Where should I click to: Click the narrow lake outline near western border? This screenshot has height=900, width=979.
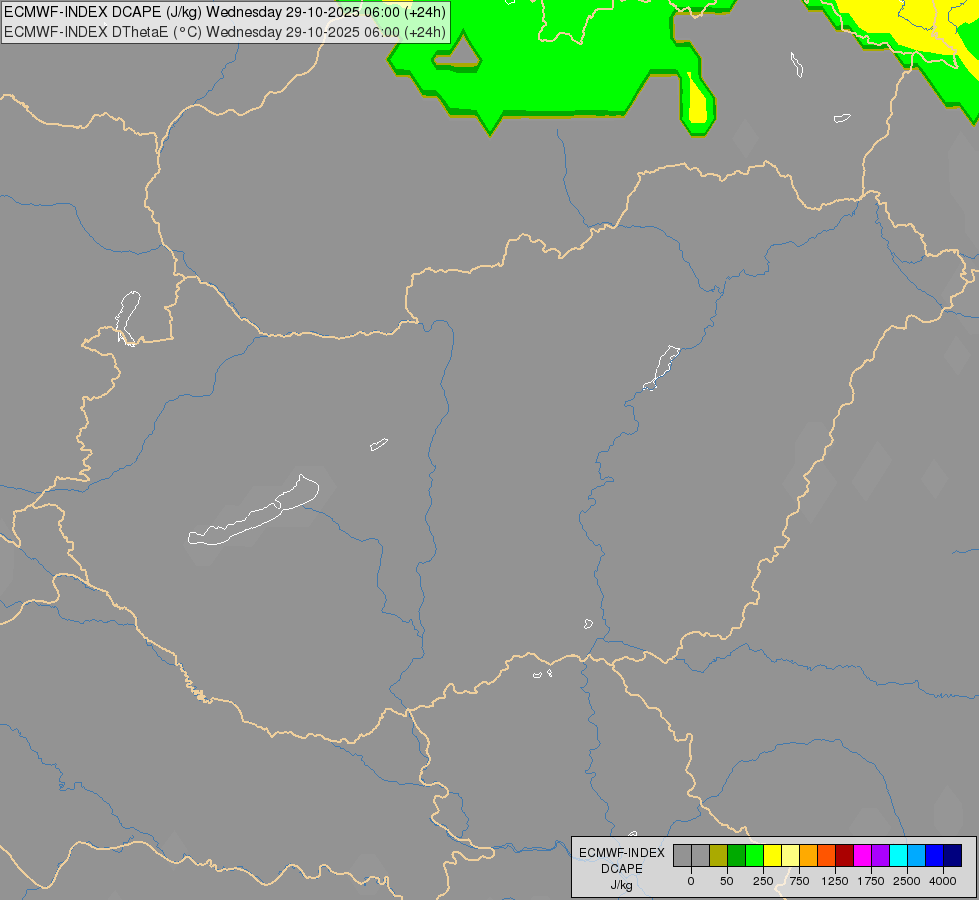(x=127, y=318)
